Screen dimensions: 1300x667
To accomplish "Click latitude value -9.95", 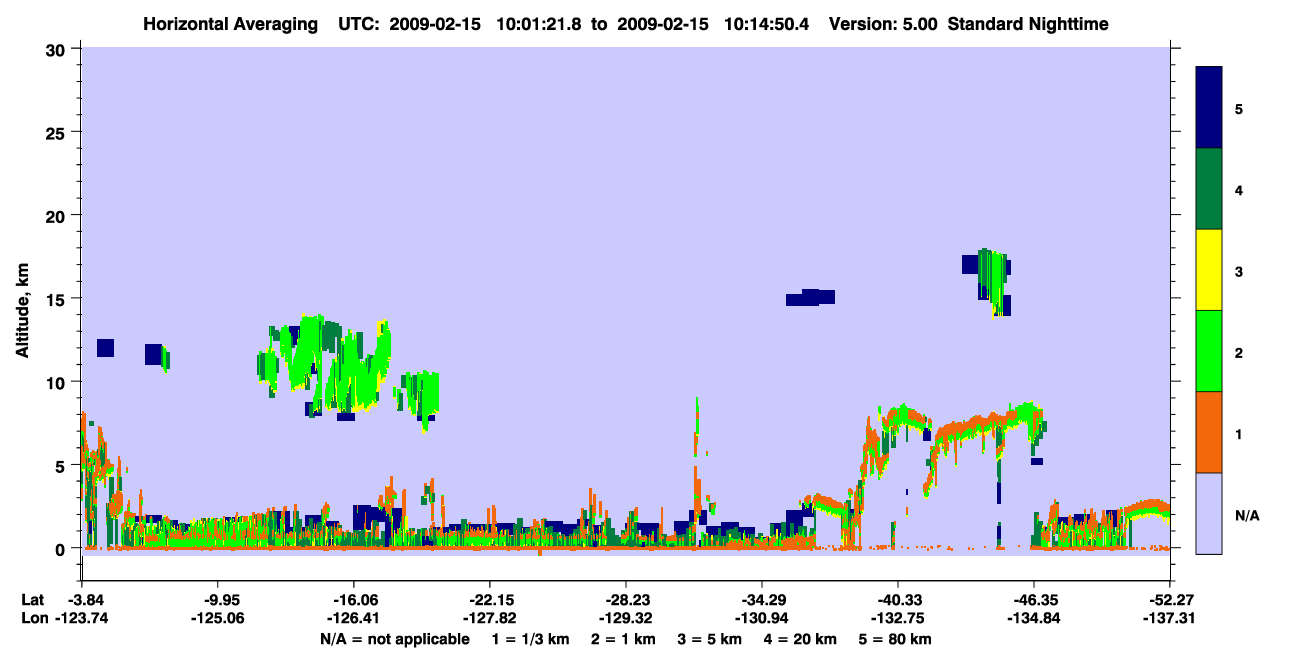I will (x=217, y=599).
